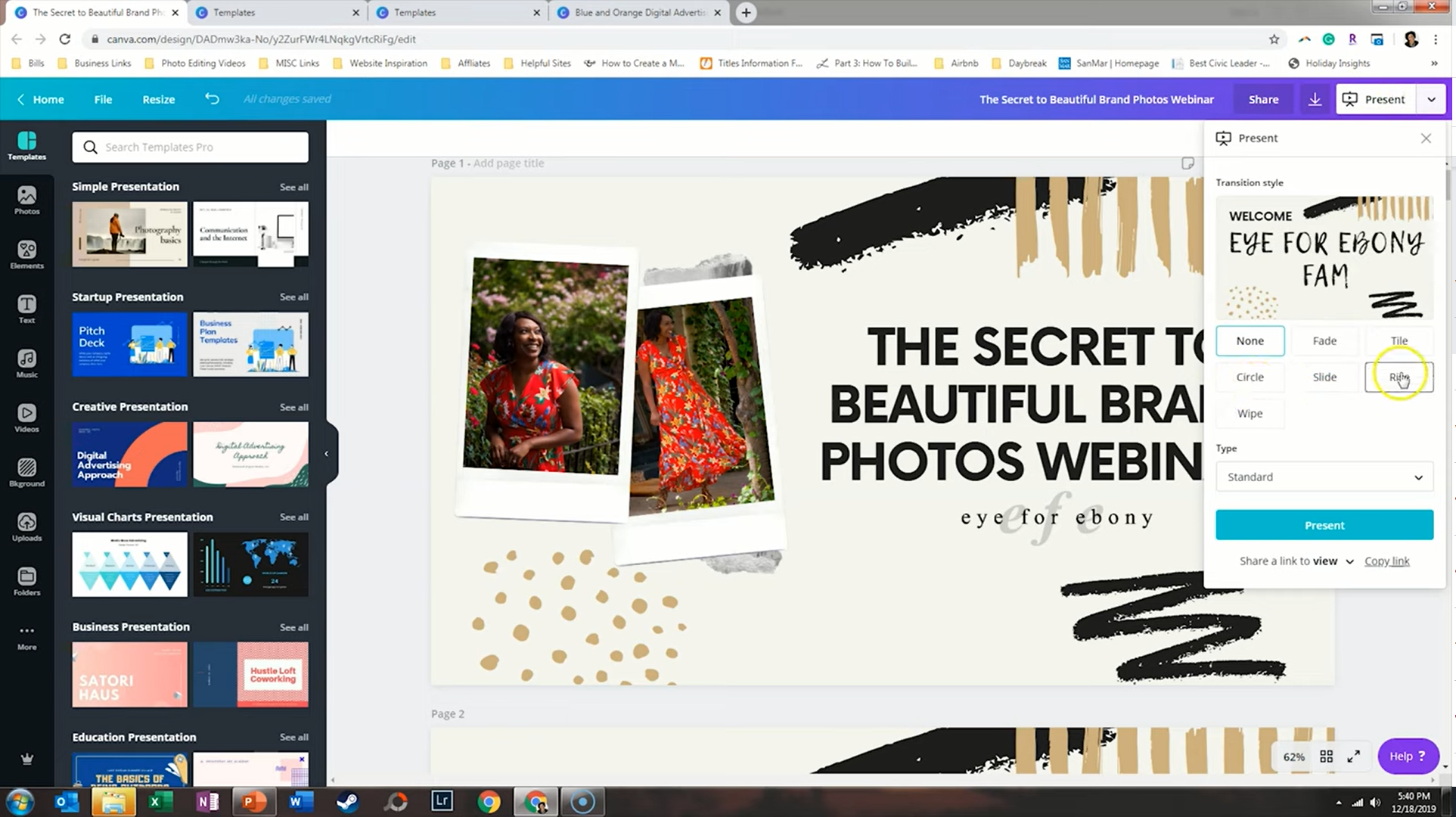Open the File menu
Image resolution: width=1456 pixels, height=817 pixels.
tap(103, 98)
